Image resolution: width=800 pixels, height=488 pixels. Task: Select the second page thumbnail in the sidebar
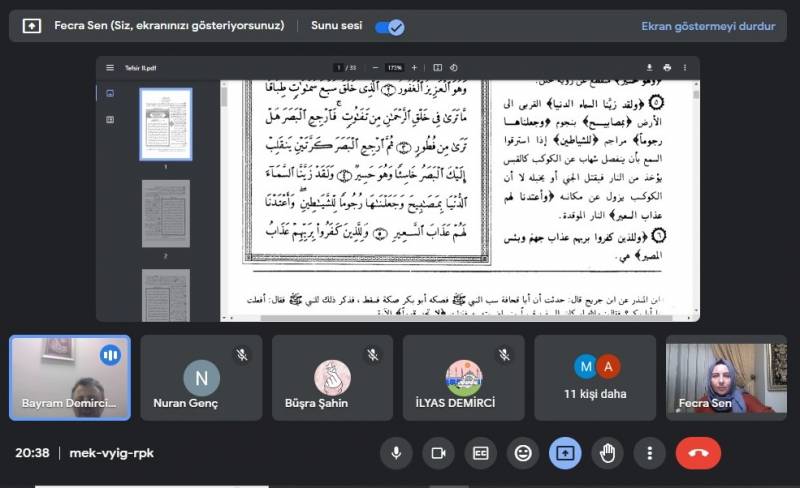pos(165,214)
